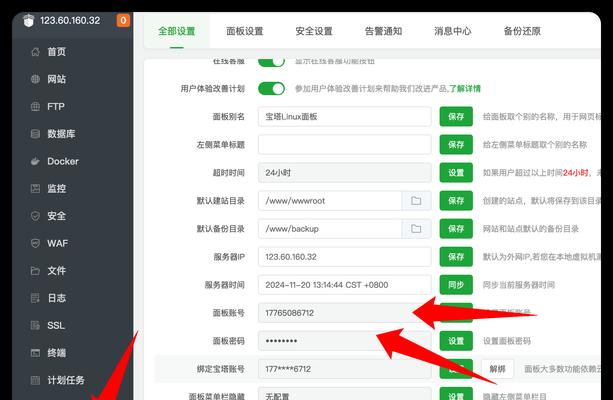Click the WAF shield icon
The width and height of the screenshot is (613, 400).
click(35, 243)
